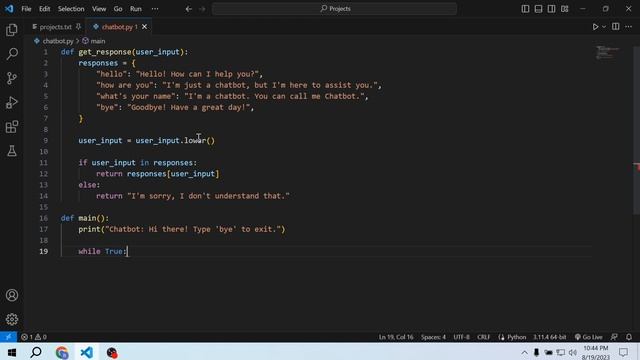Close the chatbot.py tab
This screenshot has height=360, width=640.
[x=144, y=27]
